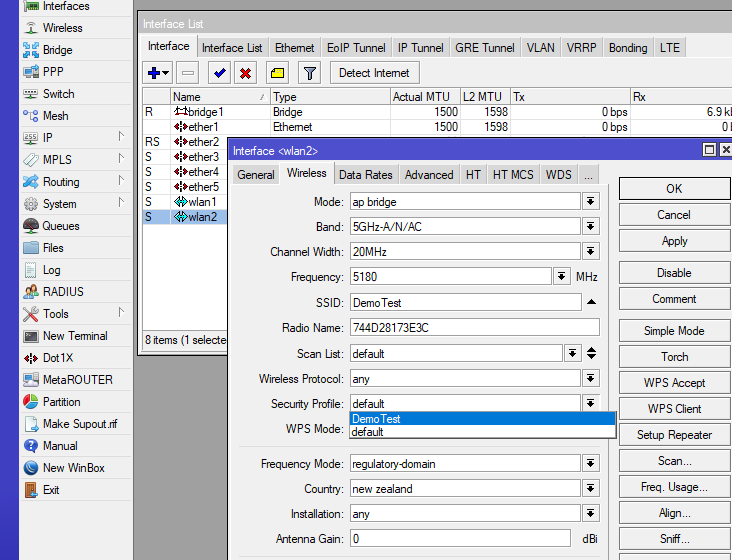Click the blue plus add interface icon
732x560 pixels.
(153, 73)
